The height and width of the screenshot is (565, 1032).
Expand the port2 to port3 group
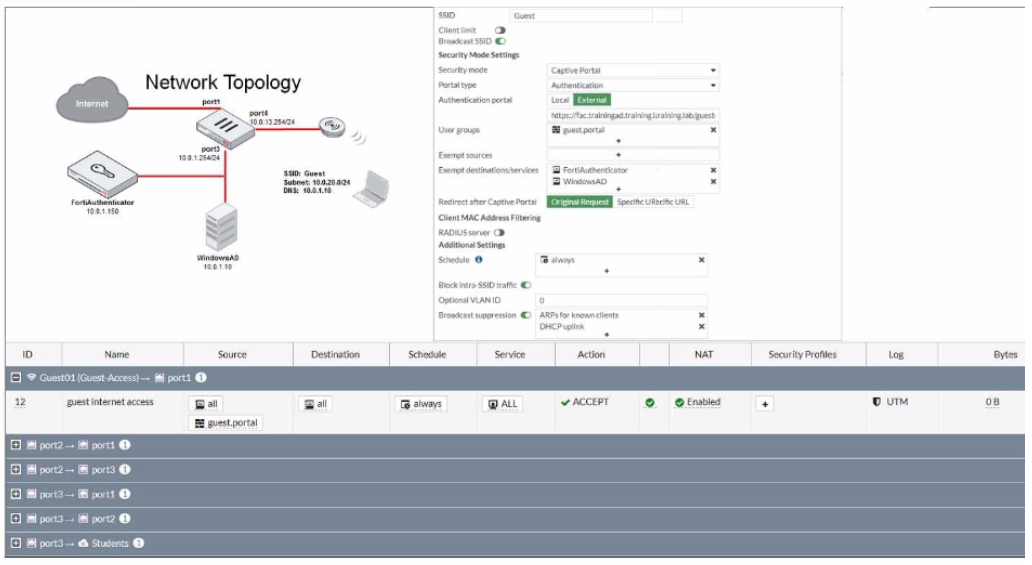(x=16, y=470)
